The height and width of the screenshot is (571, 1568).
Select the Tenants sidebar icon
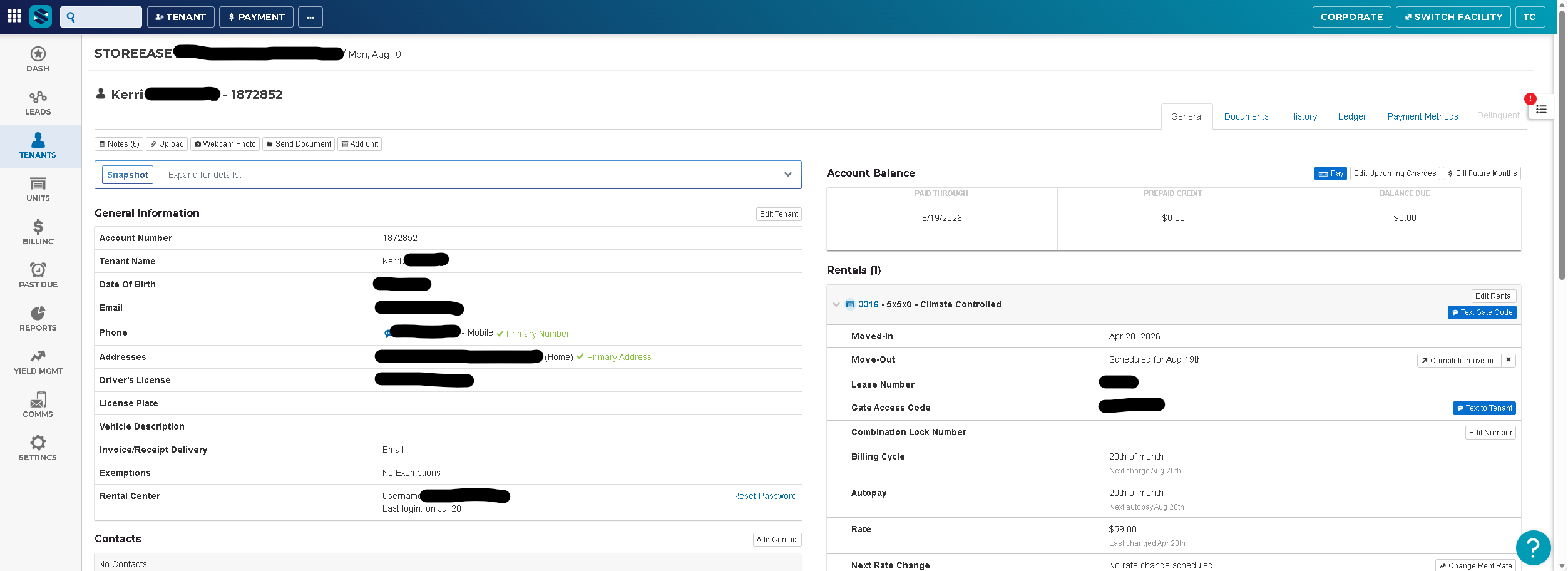pyautogui.click(x=38, y=146)
